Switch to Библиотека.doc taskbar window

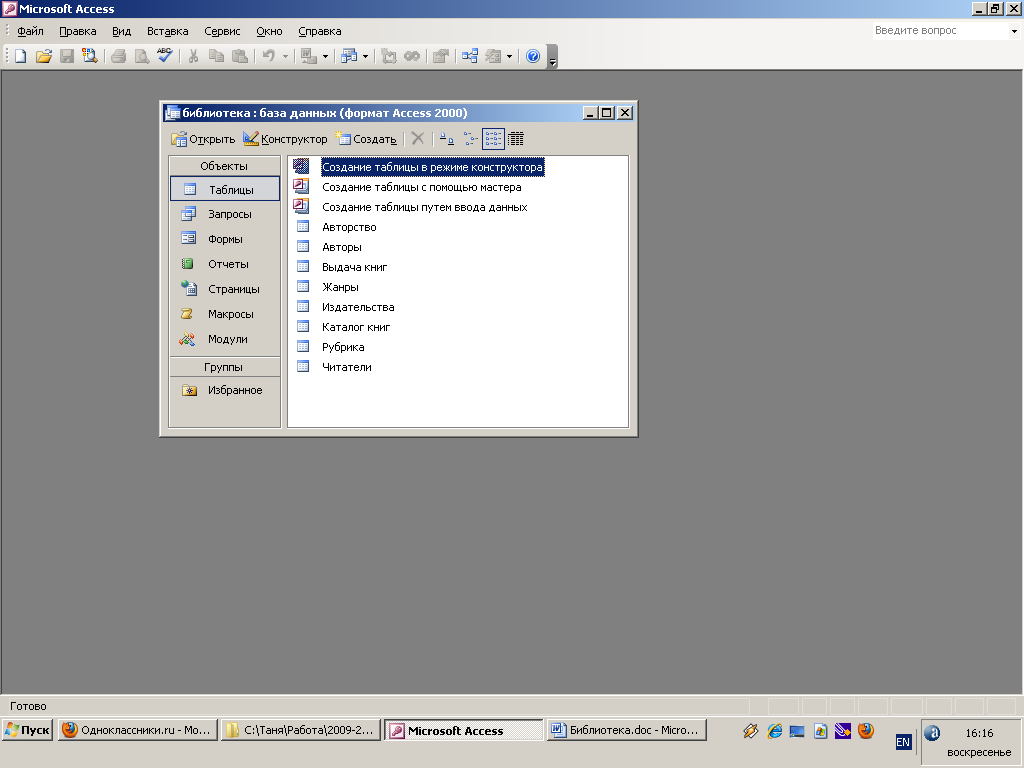point(626,730)
